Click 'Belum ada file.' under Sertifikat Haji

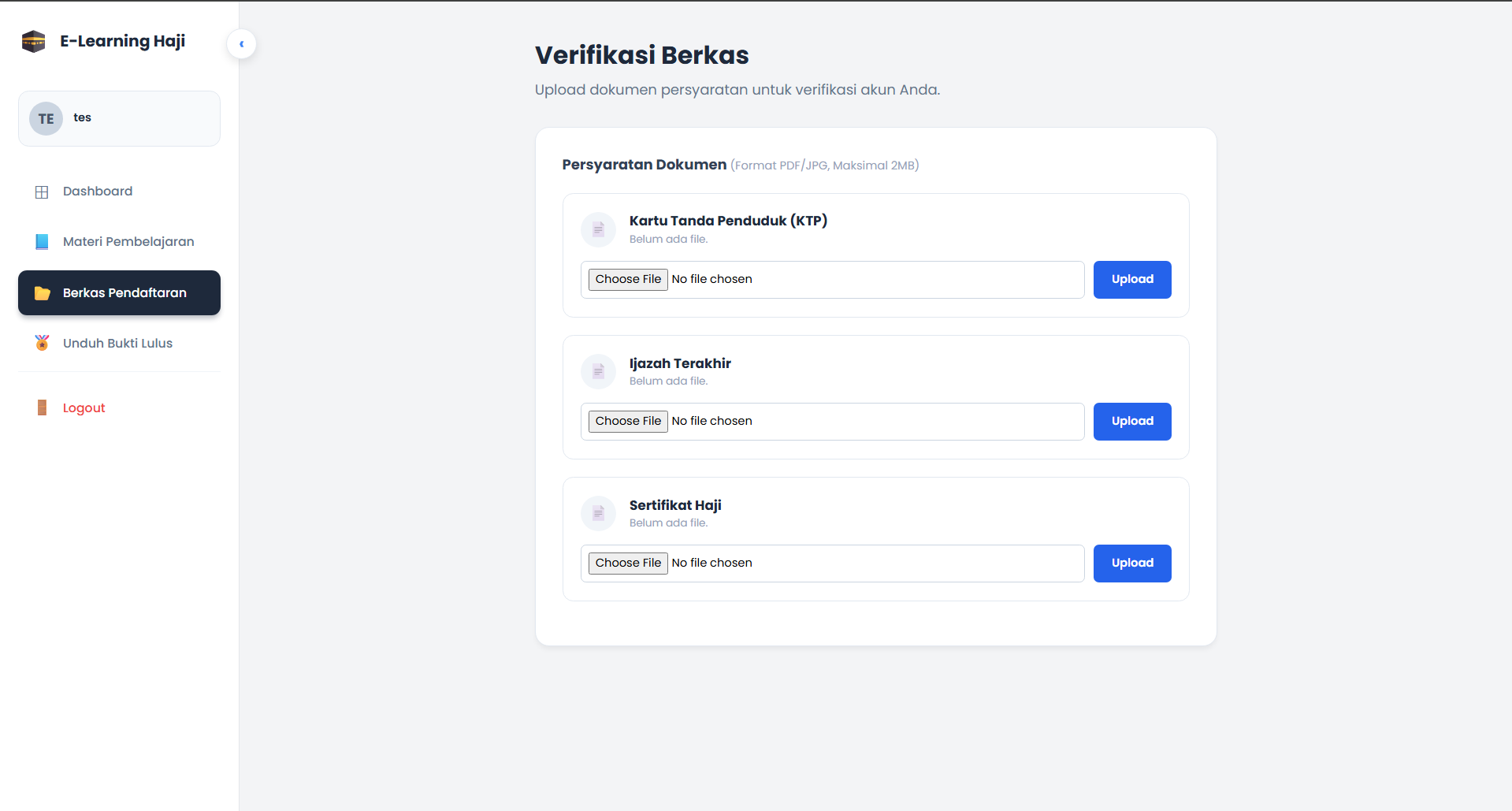(669, 523)
